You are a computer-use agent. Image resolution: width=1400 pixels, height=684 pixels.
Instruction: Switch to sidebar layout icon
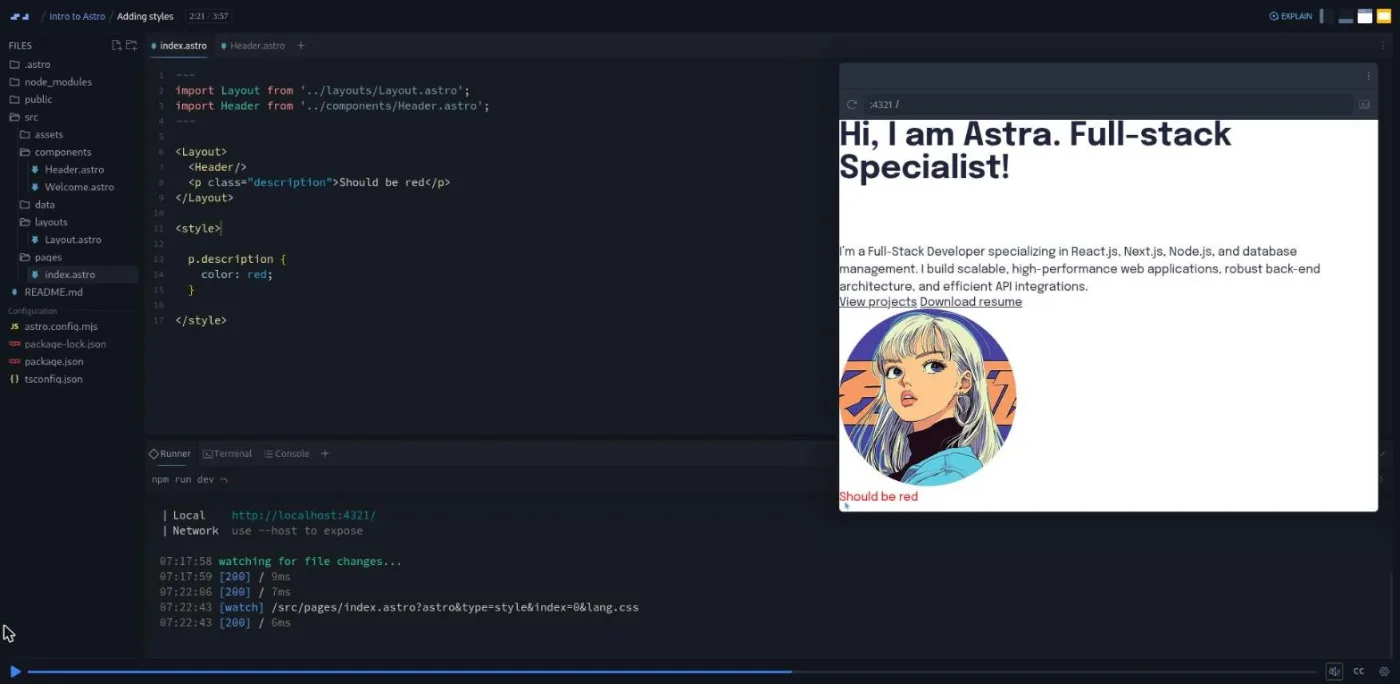pyautogui.click(x=1327, y=16)
